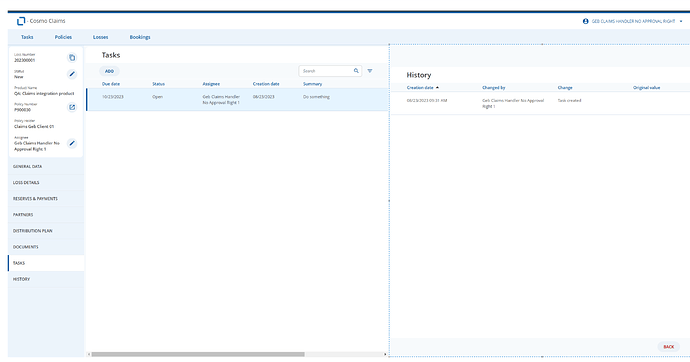Select Partners in sidebar
The width and height of the screenshot is (690, 362).
(46, 215)
